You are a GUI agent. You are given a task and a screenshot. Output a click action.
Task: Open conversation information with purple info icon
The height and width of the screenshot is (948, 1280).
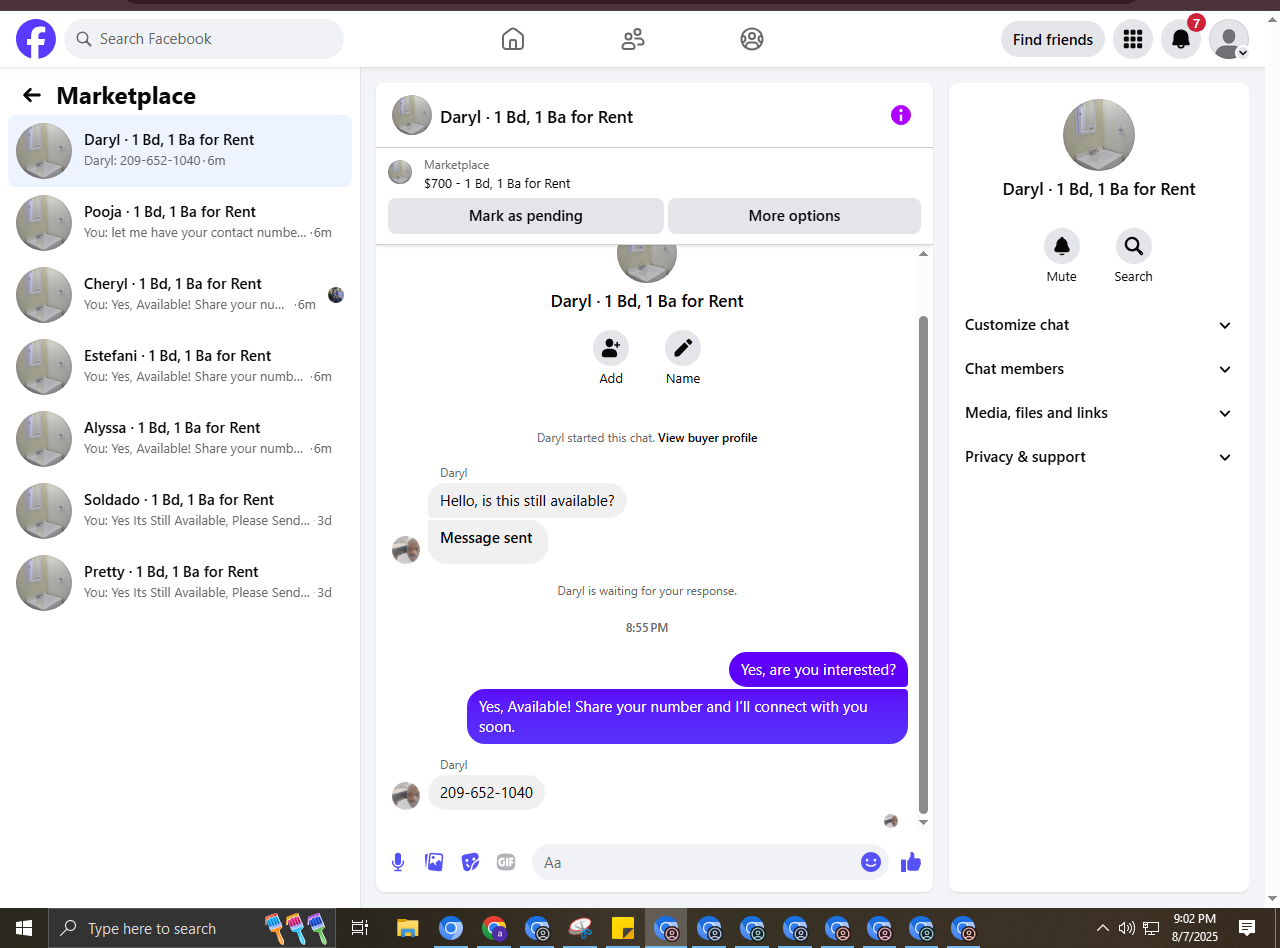pos(901,115)
